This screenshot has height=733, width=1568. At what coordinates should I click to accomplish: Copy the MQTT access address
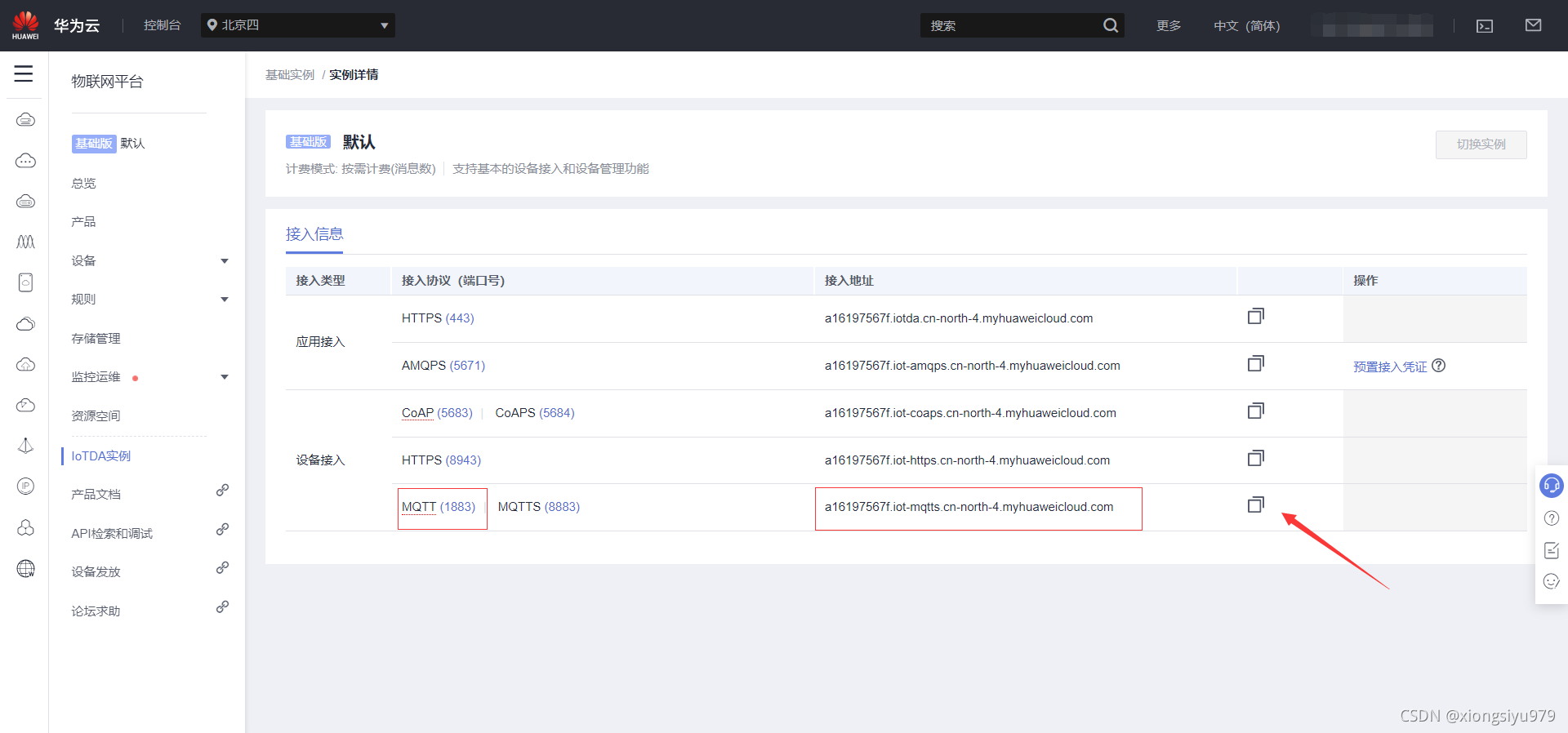[x=1256, y=504]
